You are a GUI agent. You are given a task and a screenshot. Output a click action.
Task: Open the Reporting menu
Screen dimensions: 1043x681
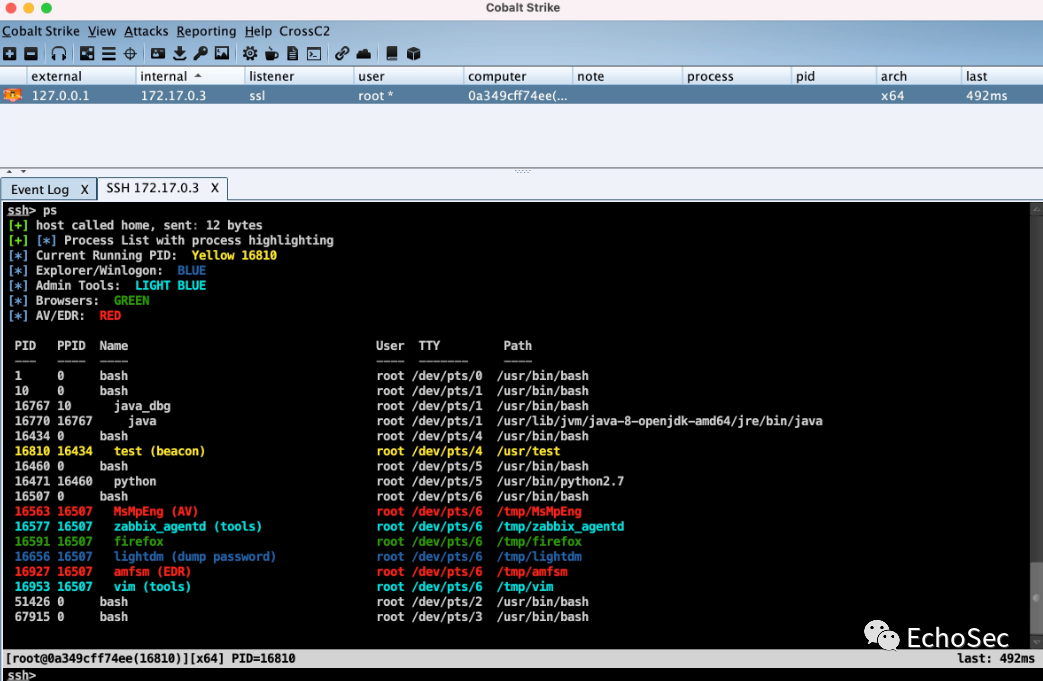click(206, 31)
